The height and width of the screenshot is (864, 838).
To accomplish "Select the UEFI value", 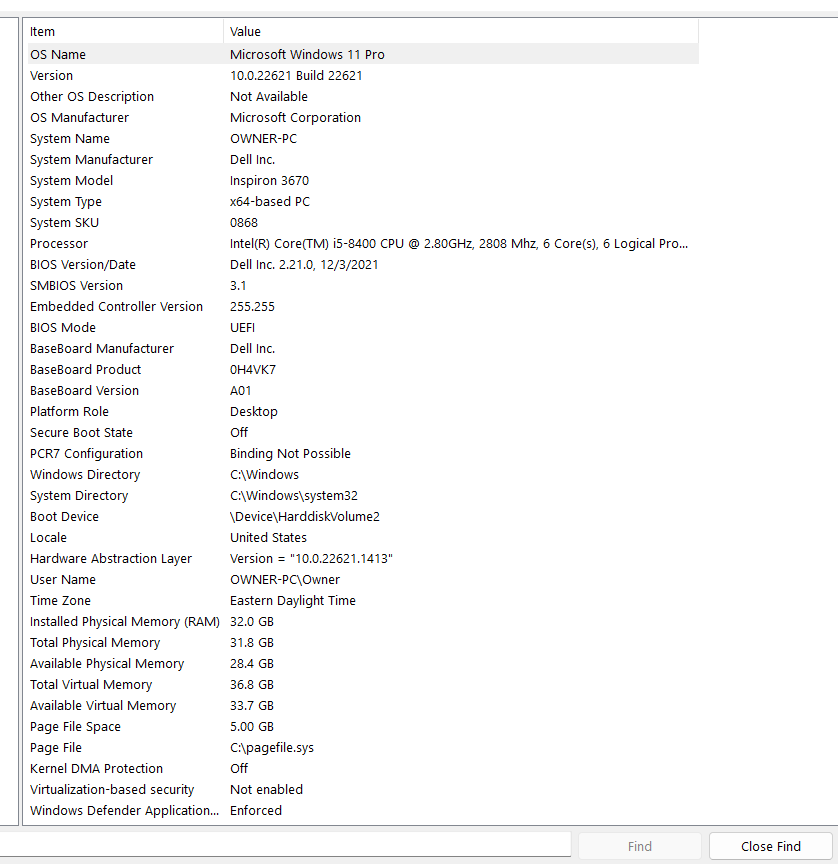I will pyautogui.click(x=242, y=327).
